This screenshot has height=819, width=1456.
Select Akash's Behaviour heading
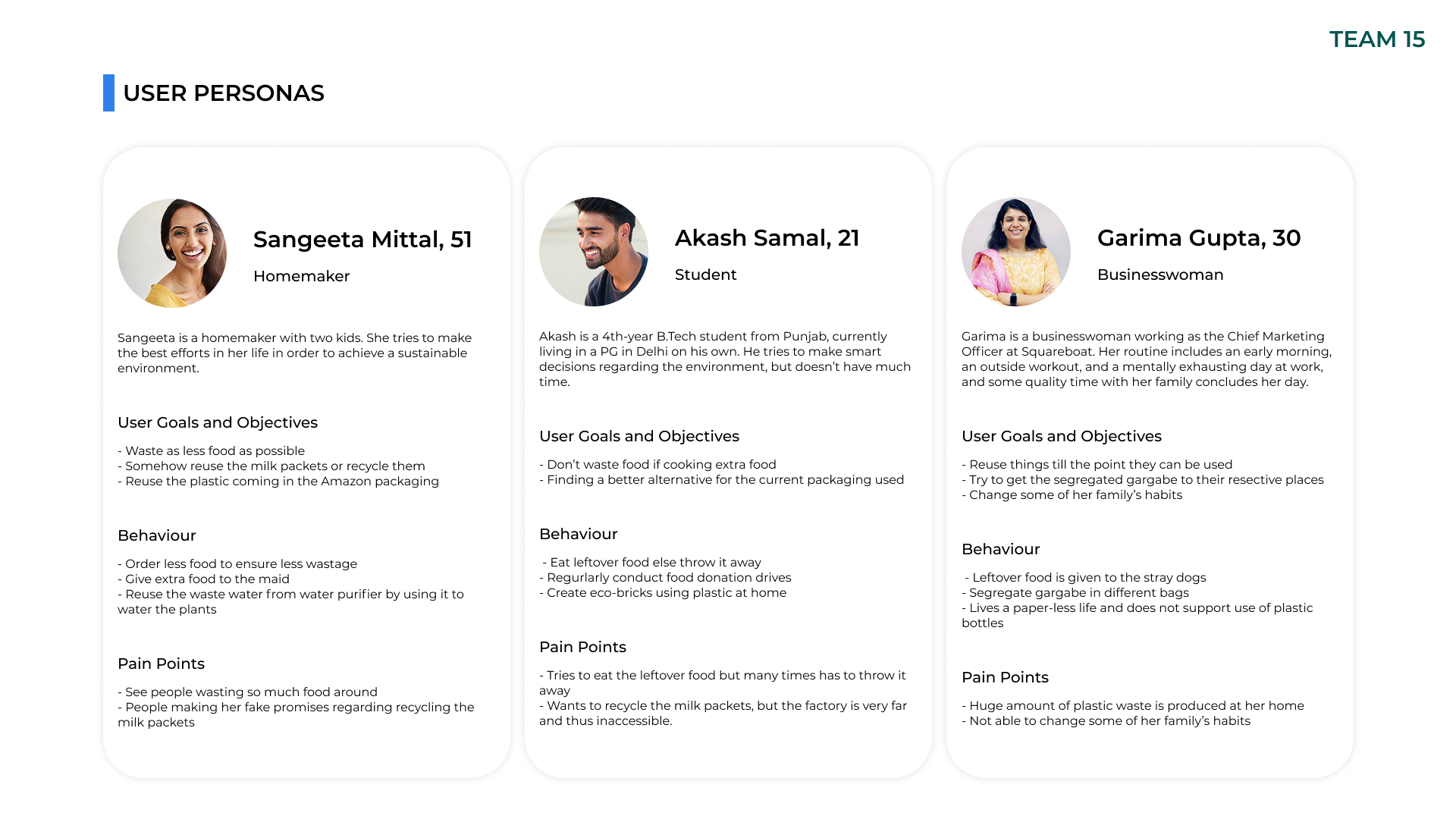[x=579, y=534]
